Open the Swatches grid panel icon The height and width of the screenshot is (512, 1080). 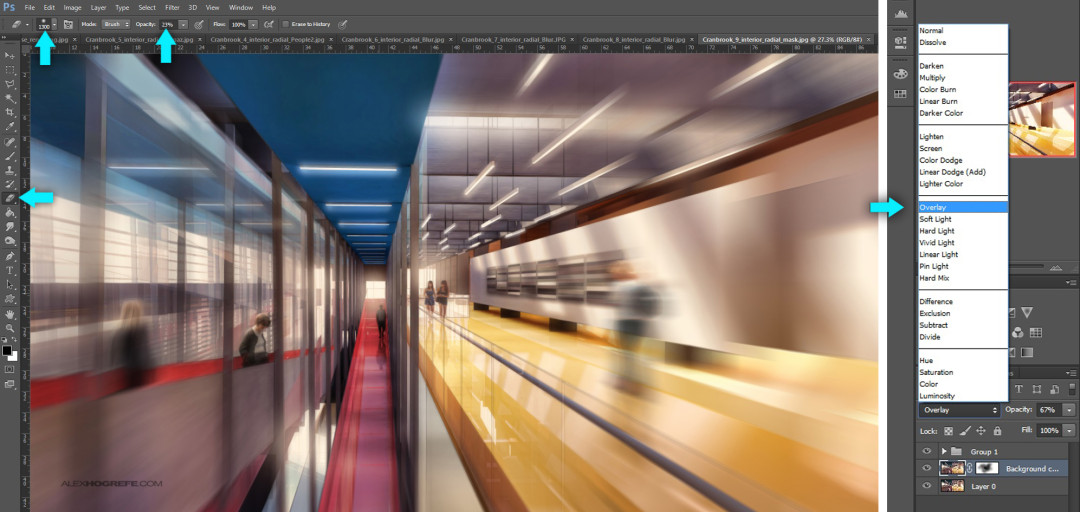click(x=900, y=94)
